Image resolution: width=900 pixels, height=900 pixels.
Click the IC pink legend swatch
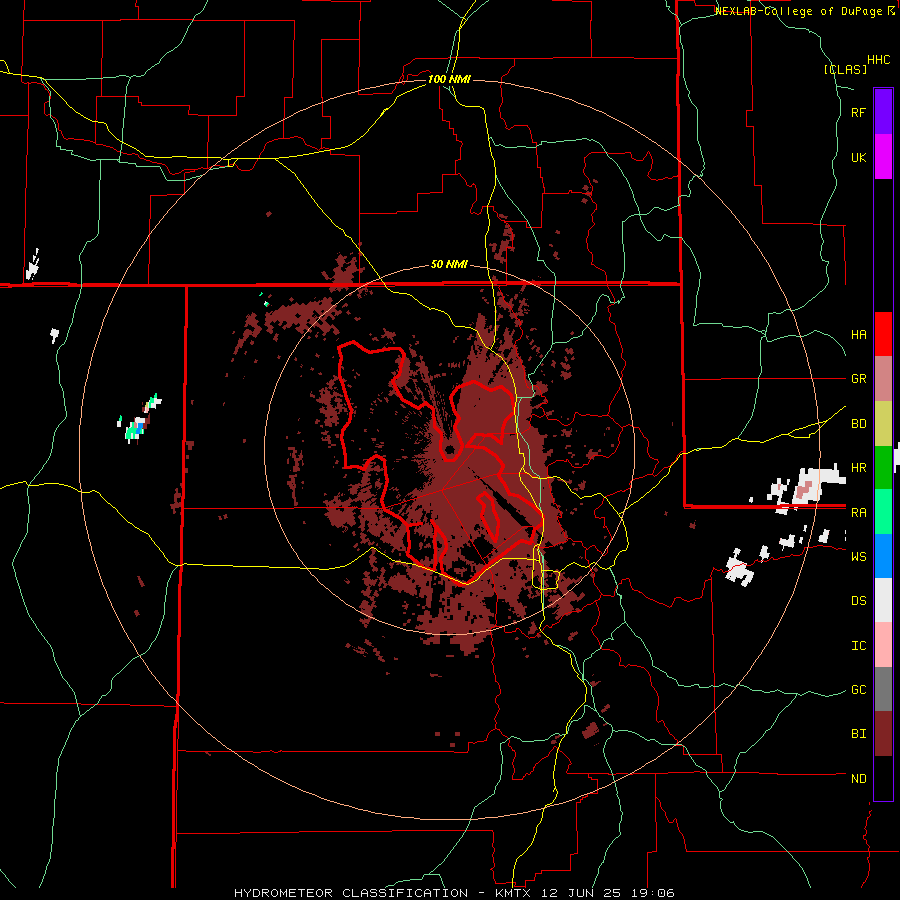tap(883, 645)
